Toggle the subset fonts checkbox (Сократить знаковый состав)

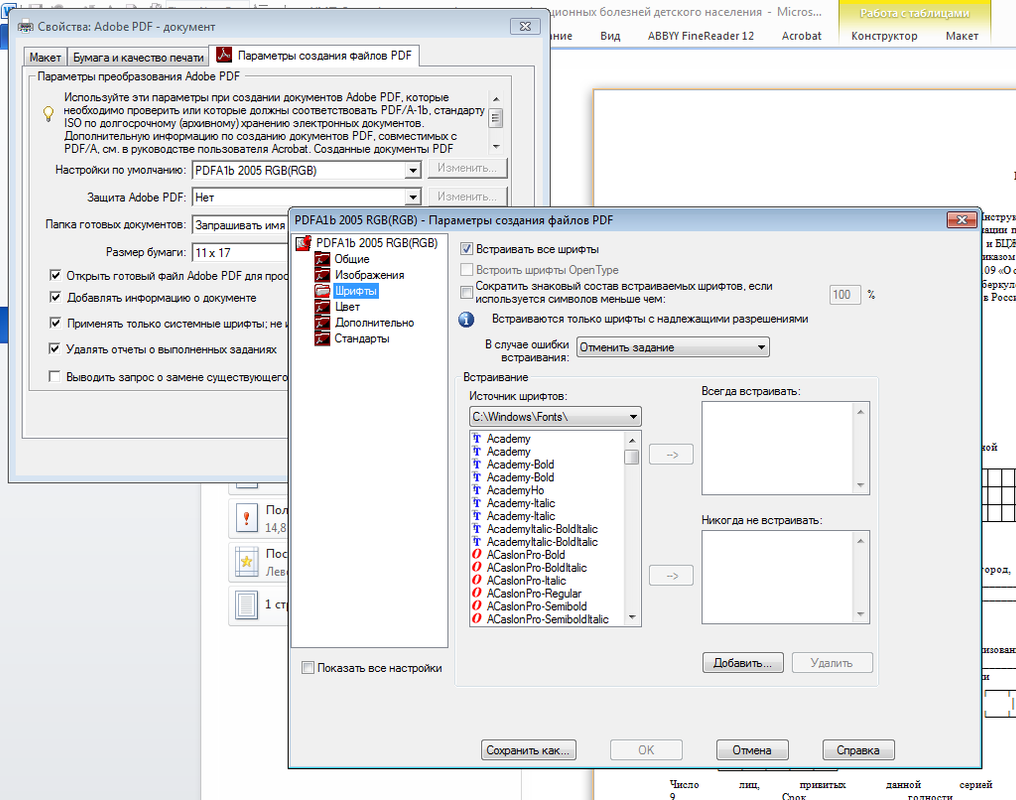click(x=466, y=293)
